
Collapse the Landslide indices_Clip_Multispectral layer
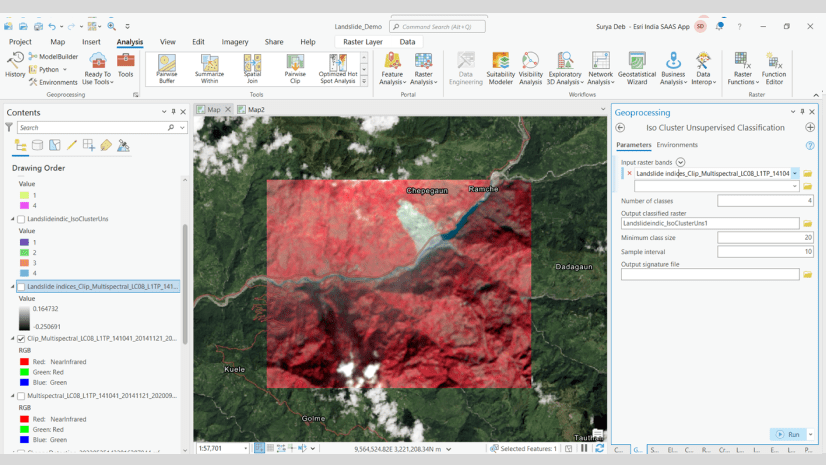13,286
